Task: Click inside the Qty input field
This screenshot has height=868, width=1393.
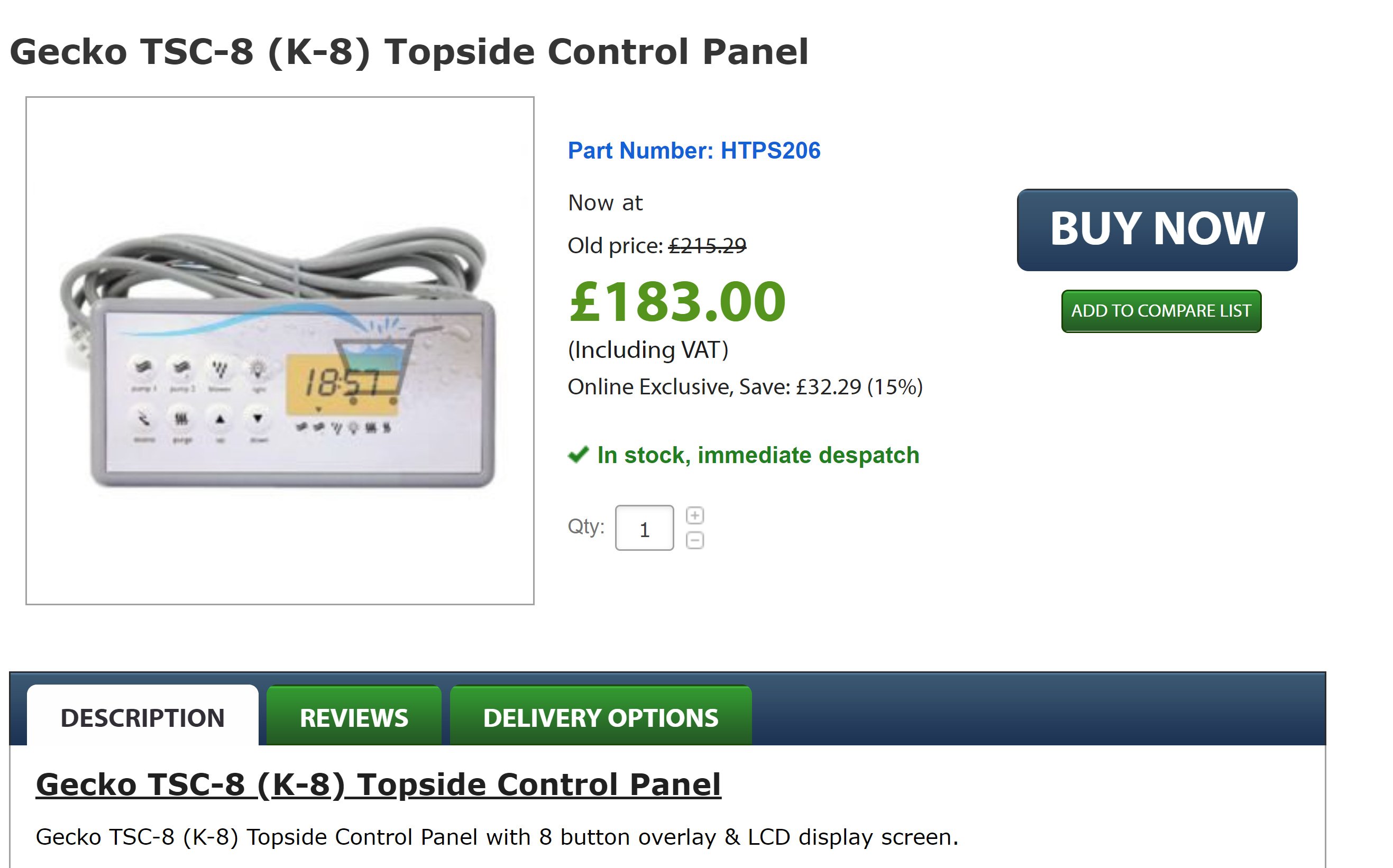Action: pyautogui.click(x=644, y=528)
